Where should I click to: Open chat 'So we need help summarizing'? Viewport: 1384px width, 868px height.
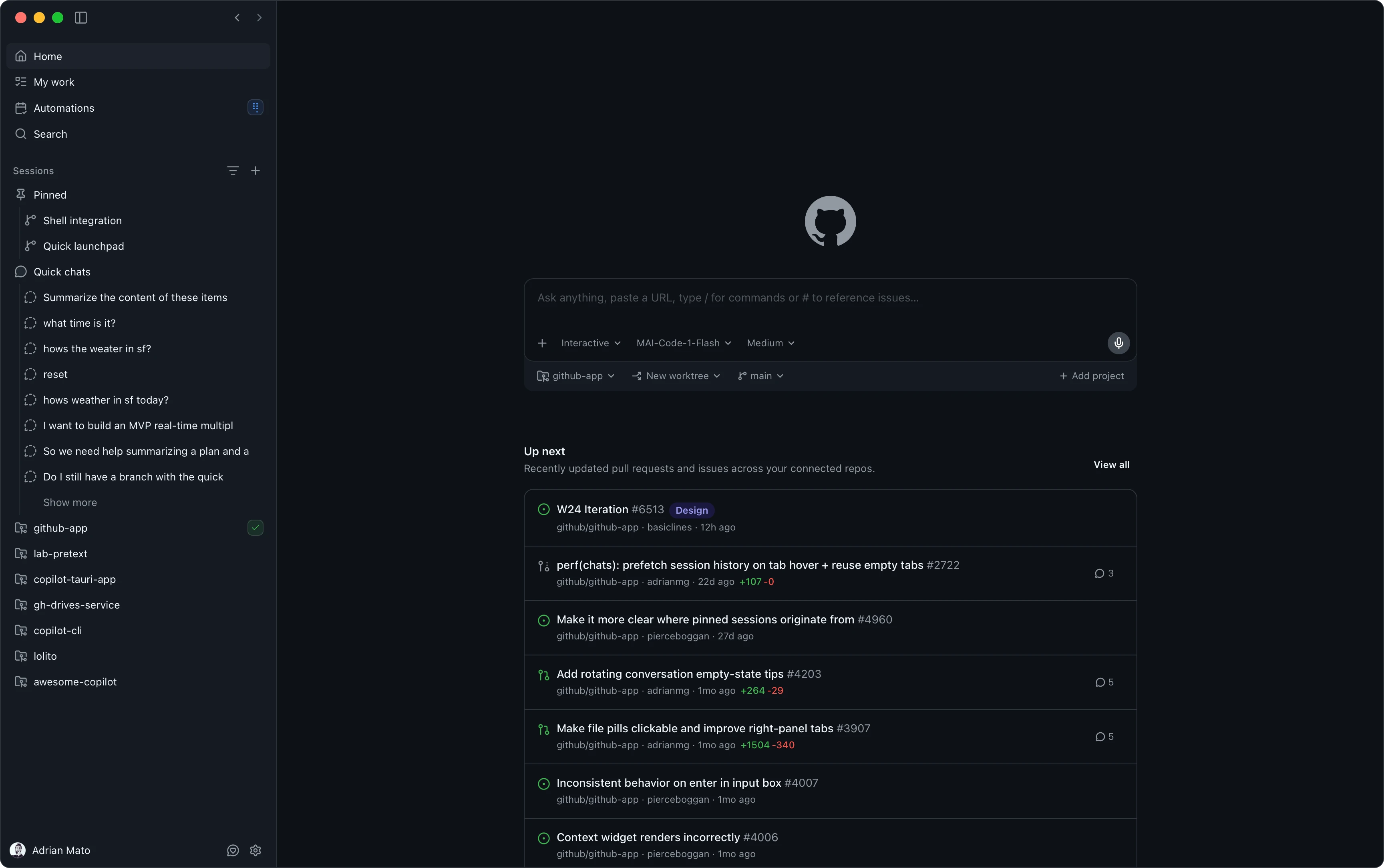[138, 451]
